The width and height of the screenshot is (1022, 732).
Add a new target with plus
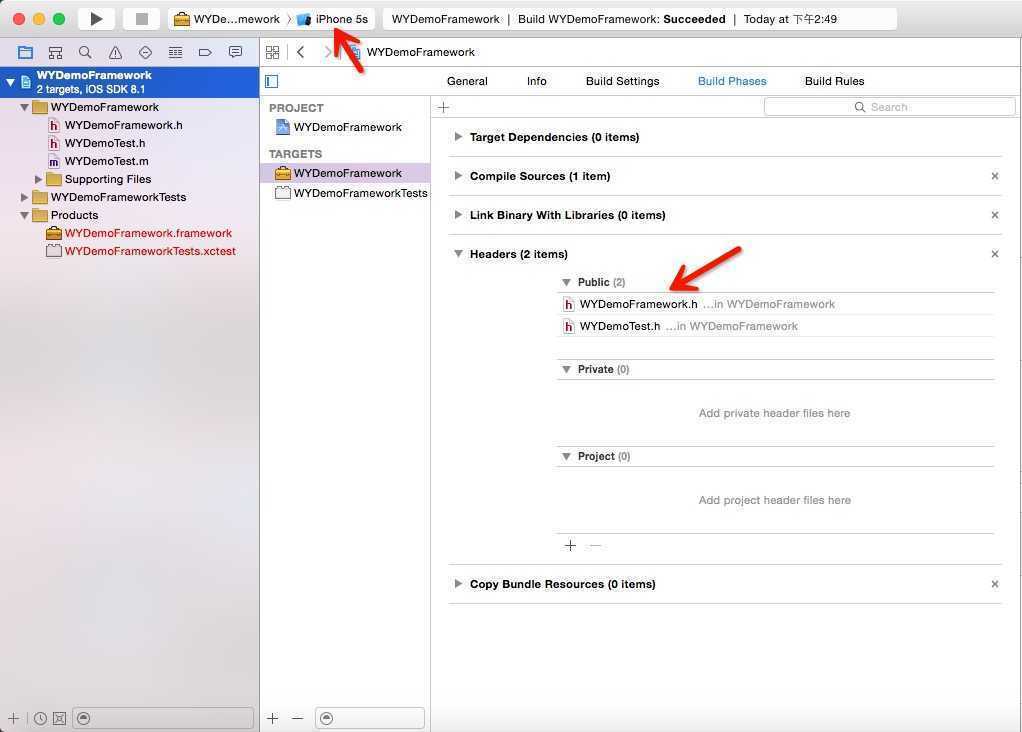[272, 718]
